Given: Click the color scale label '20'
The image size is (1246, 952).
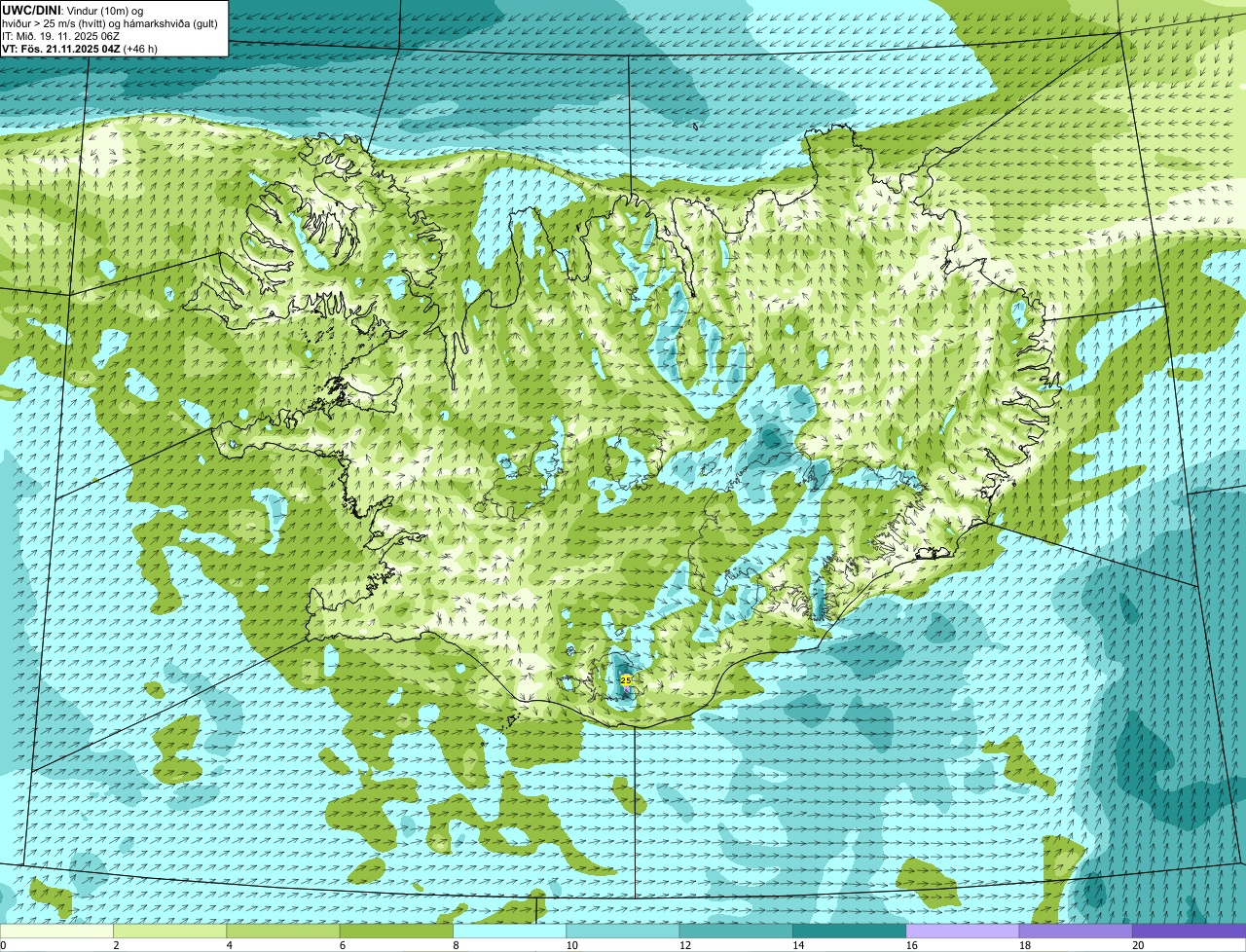Looking at the screenshot, I should pyautogui.click(x=1138, y=945).
